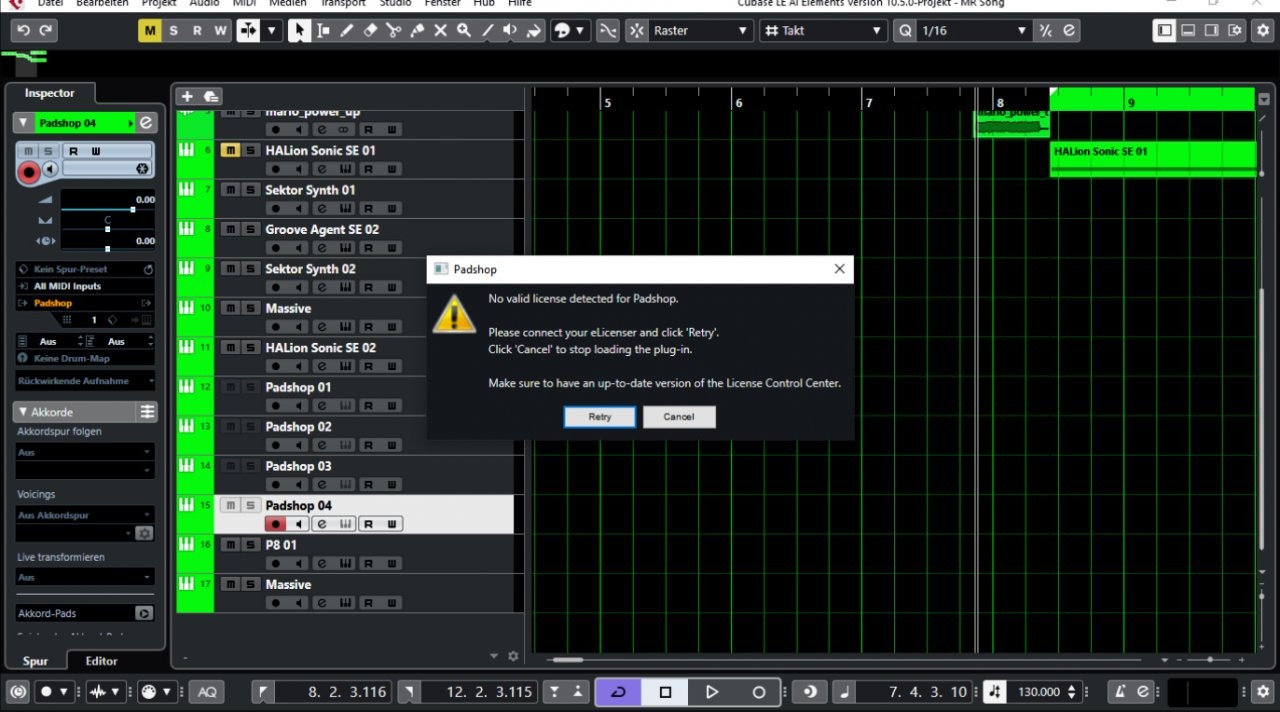The image size is (1280, 712).
Task: Deactivate global Mute state M button
Action: (x=150, y=31)
